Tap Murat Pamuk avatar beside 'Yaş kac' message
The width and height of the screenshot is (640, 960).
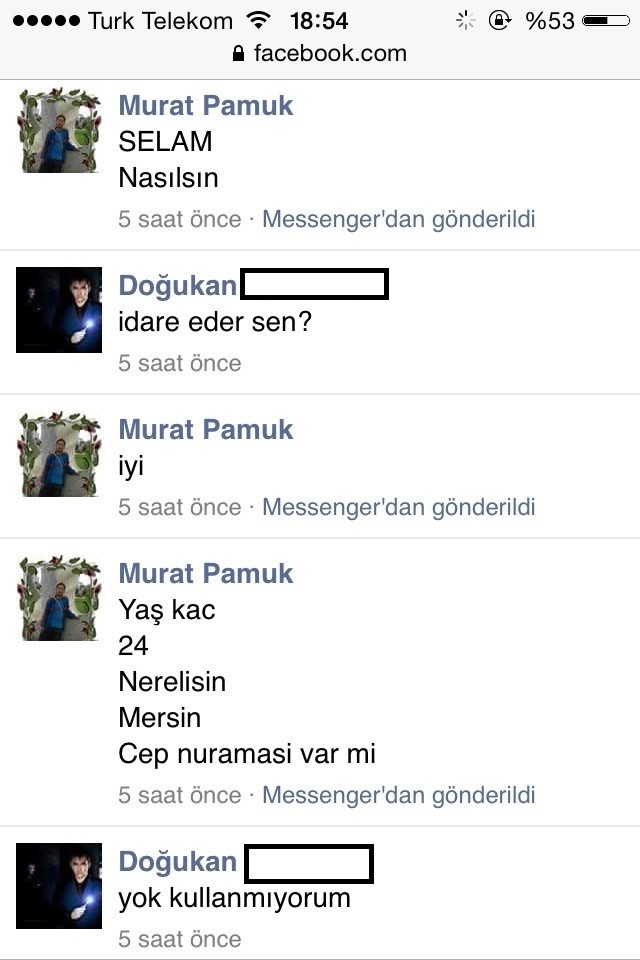[x=59, y=598]
